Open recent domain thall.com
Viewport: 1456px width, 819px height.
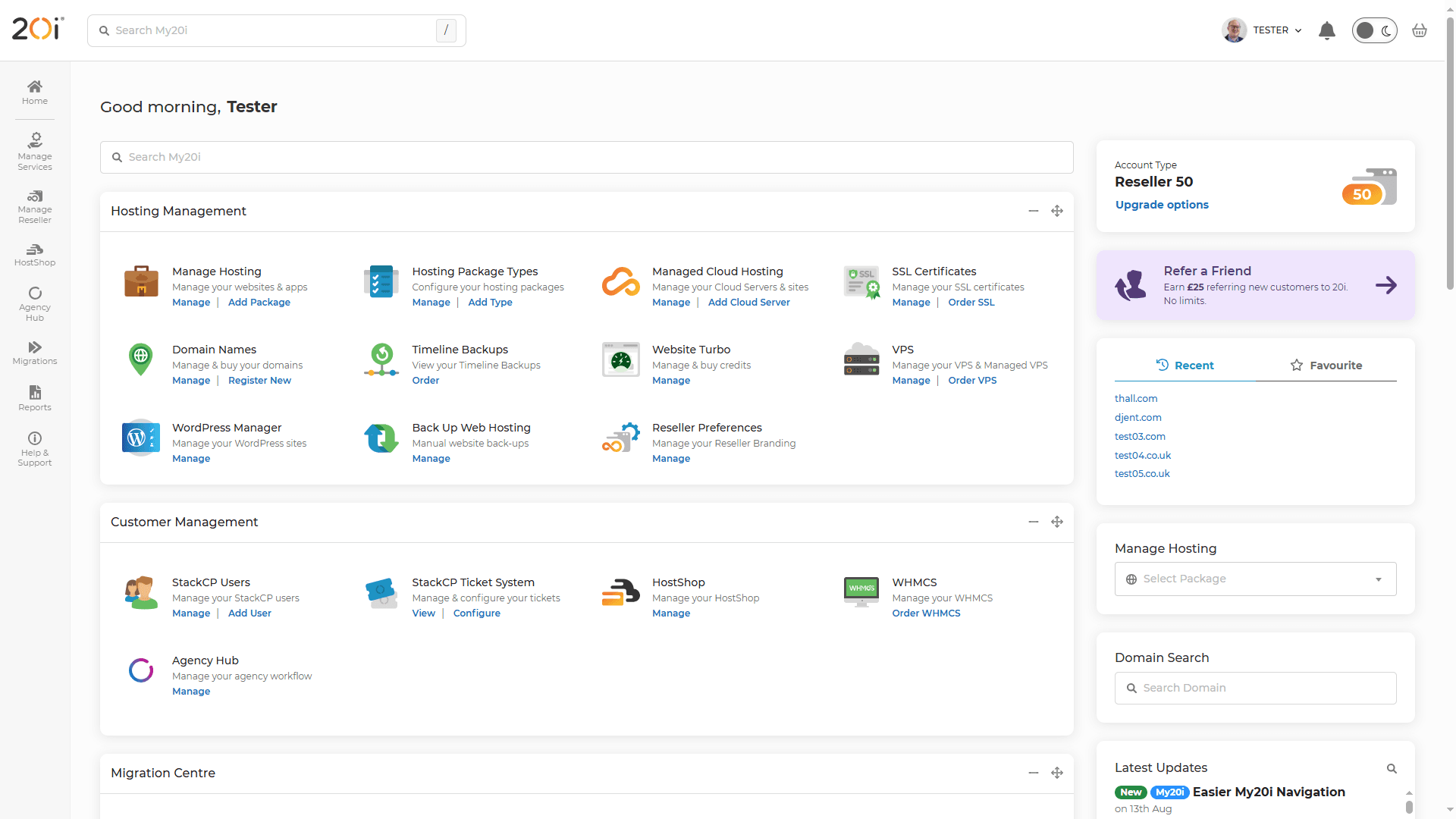[1136, 398]
